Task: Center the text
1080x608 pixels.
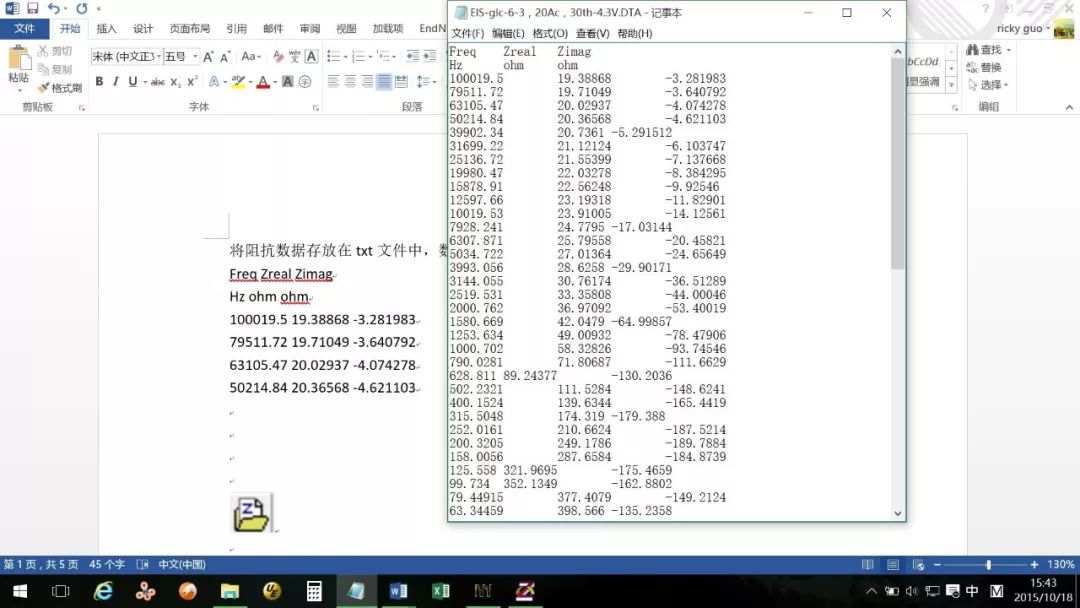Action: (351, 82)
